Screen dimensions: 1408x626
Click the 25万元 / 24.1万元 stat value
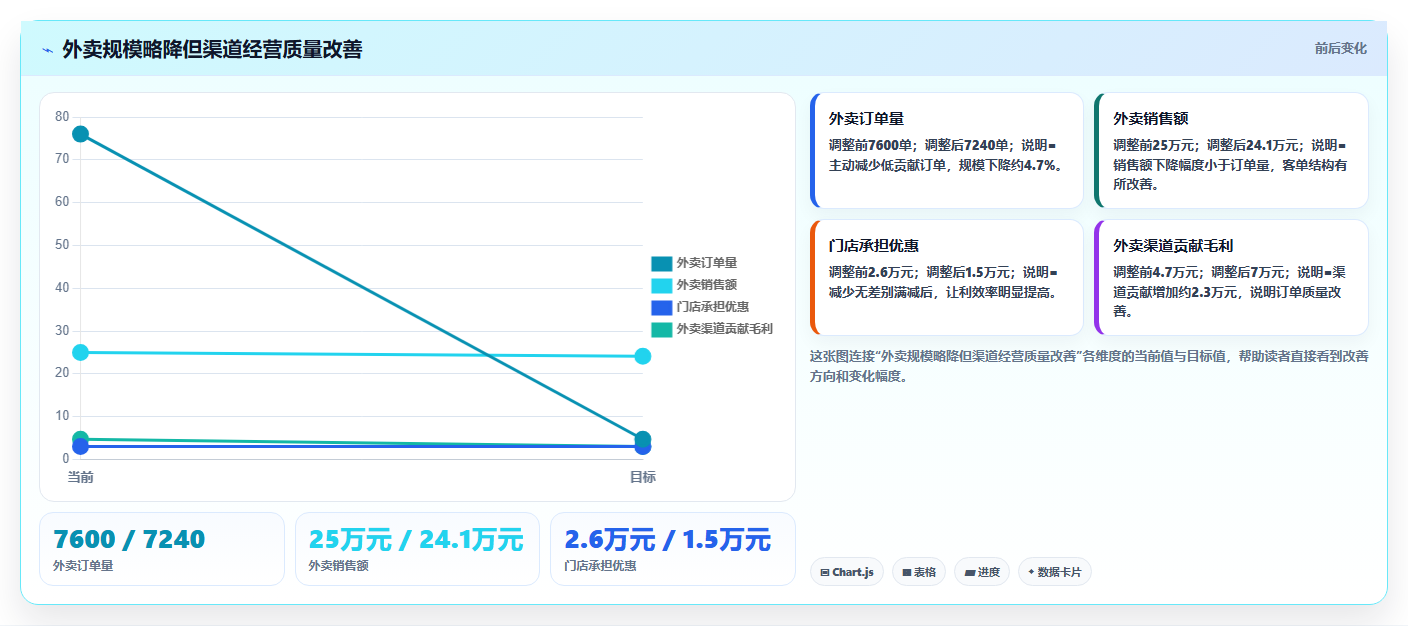[x=416, y=540]
